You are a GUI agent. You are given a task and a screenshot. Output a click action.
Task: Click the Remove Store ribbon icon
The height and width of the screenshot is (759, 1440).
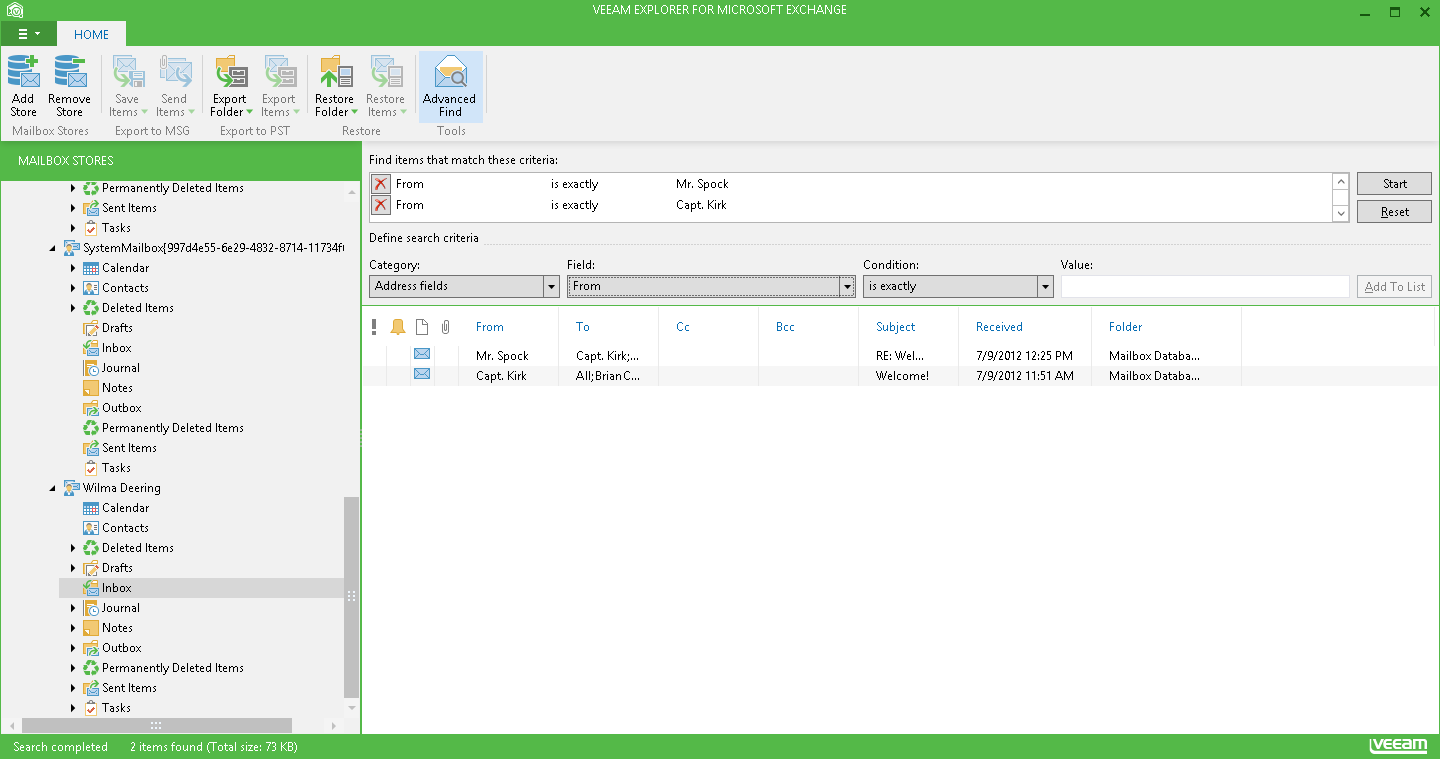click(x=70, y=73)
